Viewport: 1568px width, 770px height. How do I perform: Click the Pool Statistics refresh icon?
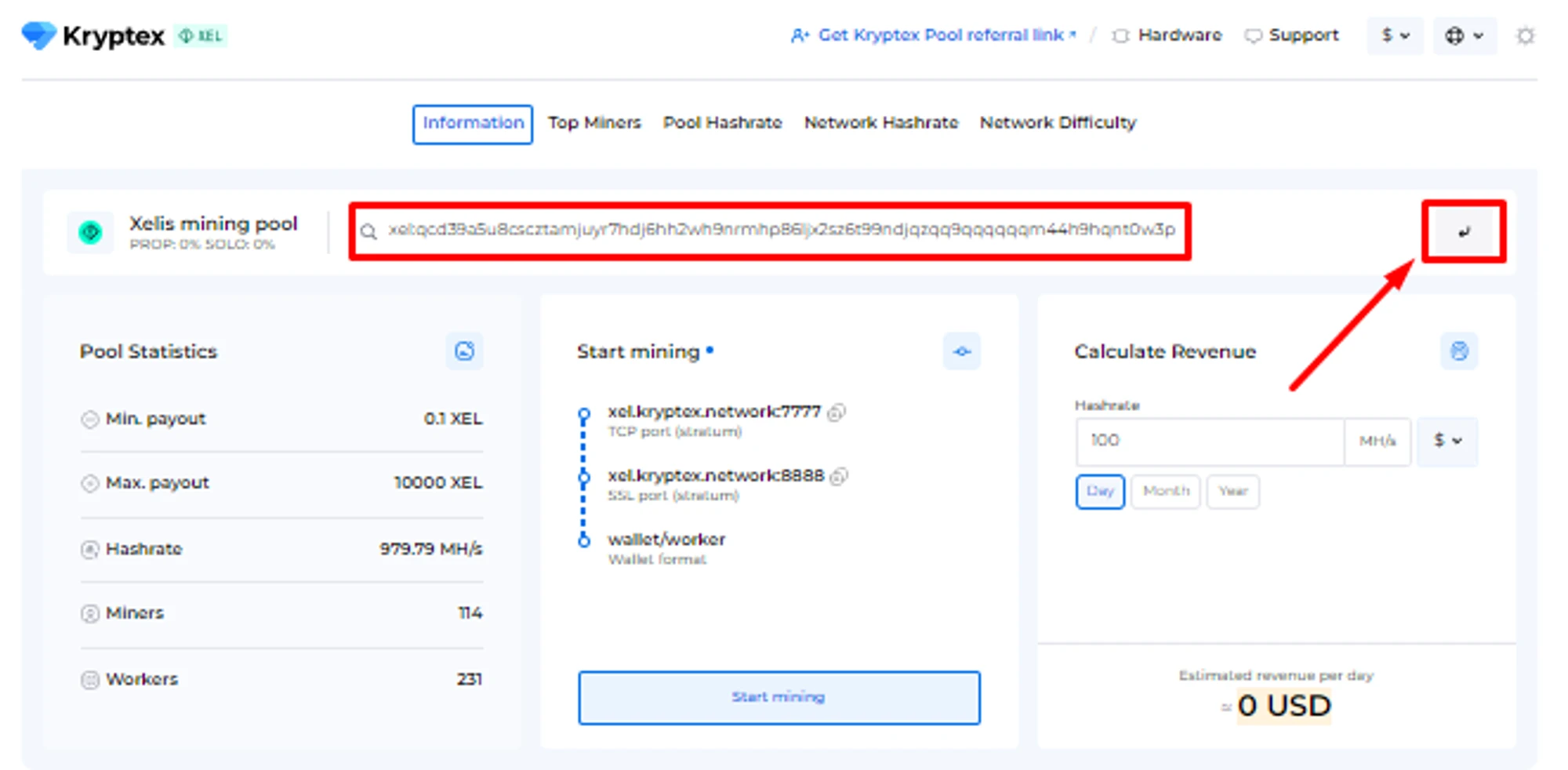[x=464, y=351]
